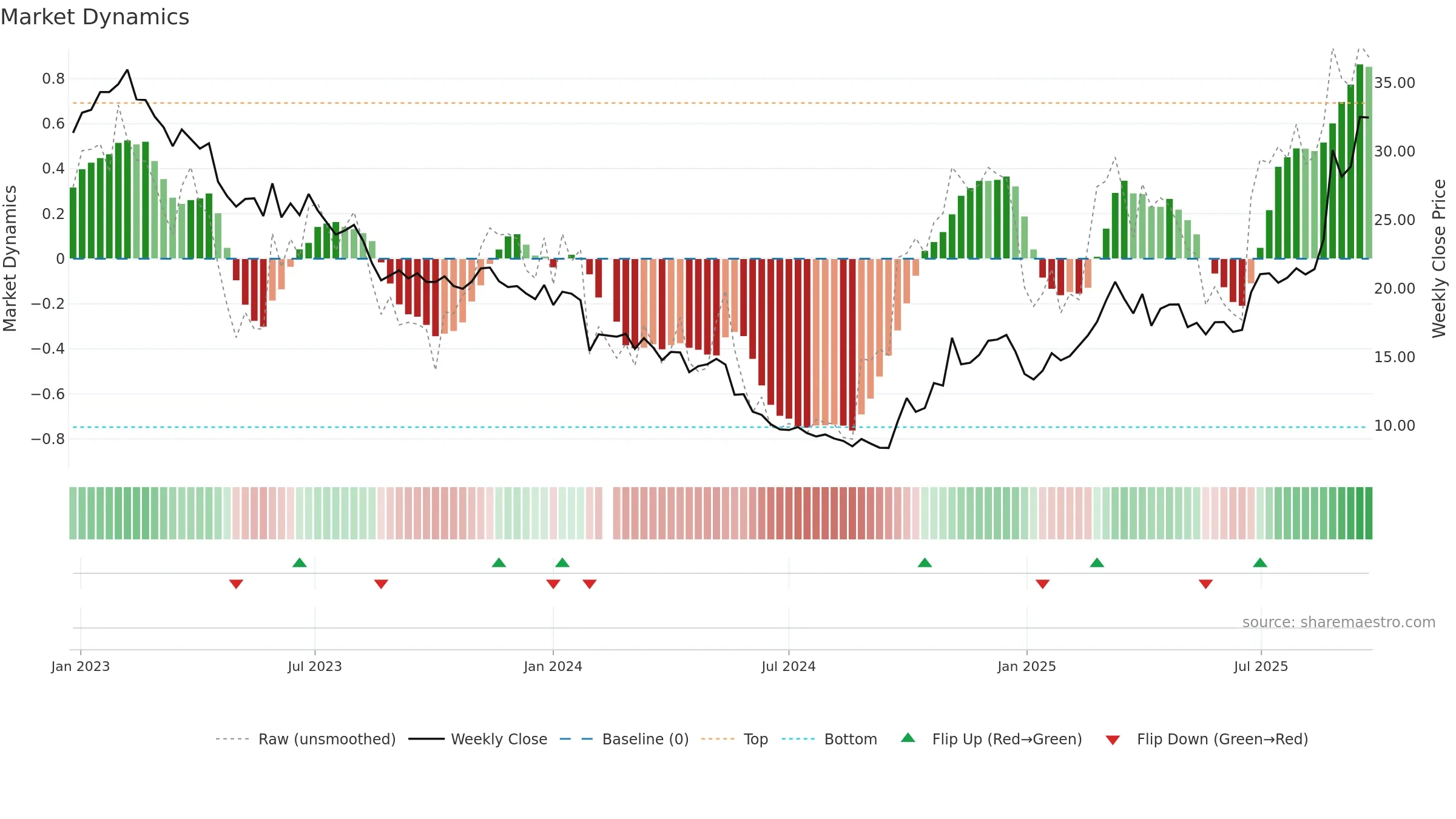Screen dimensions: 1456x819
Task: Click the flip down marker just after Jan 2025
Action: point(1043,584)
